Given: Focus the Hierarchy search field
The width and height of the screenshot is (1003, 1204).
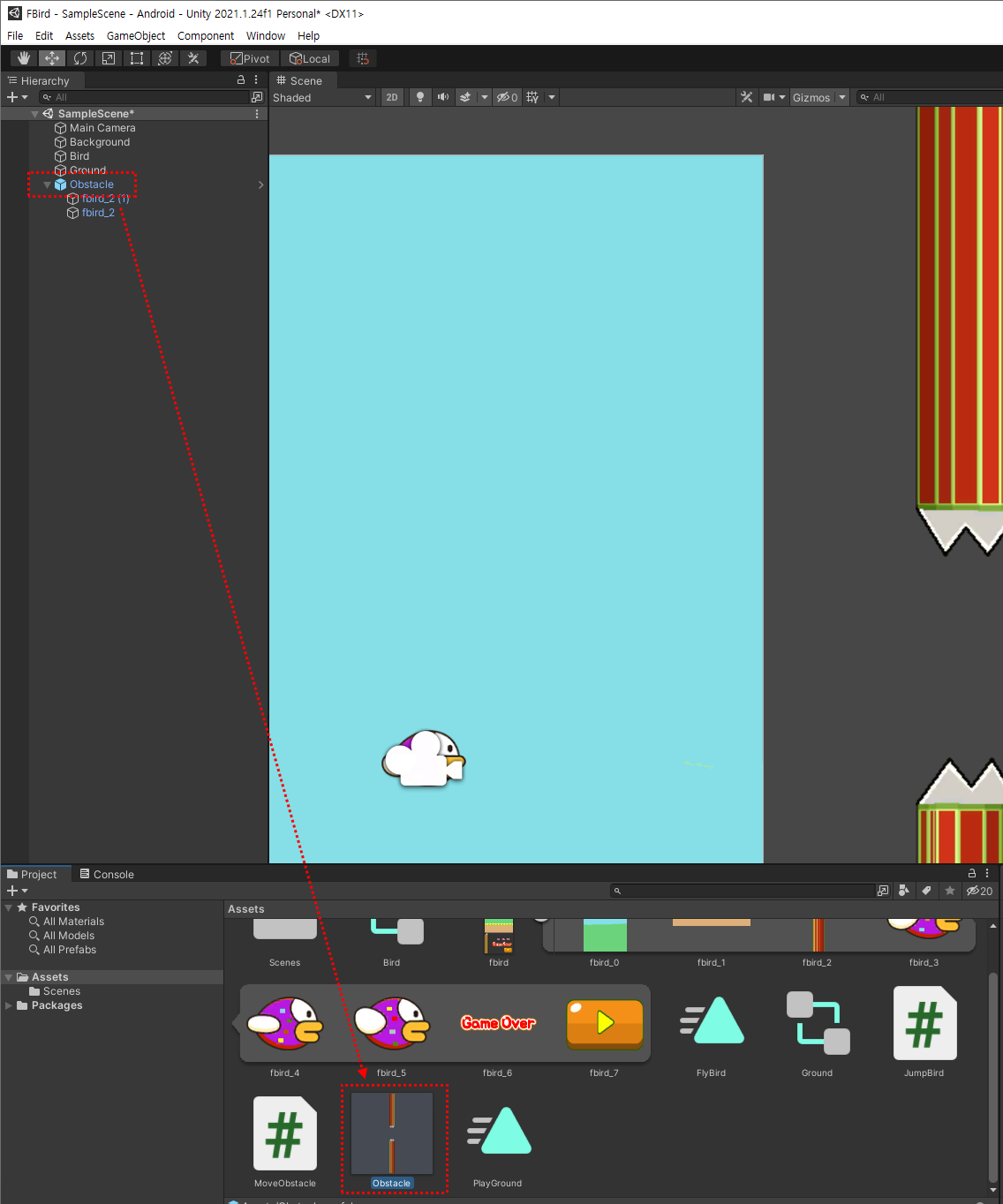Looking at the screenshot, I should pos(146,97).
